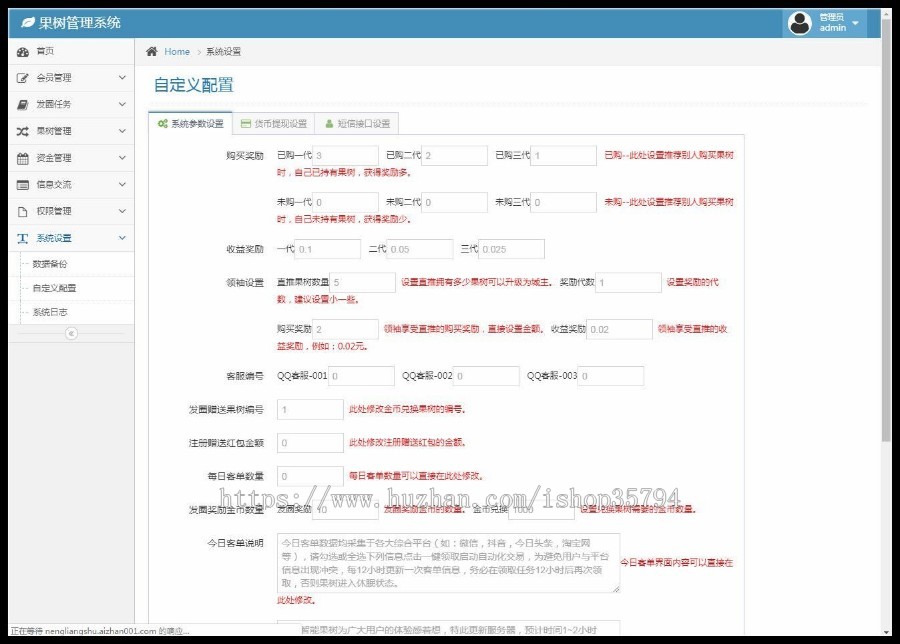Click the admin avatar in the top bar
This screenshot has width=900, height=644.
[798, 21]
